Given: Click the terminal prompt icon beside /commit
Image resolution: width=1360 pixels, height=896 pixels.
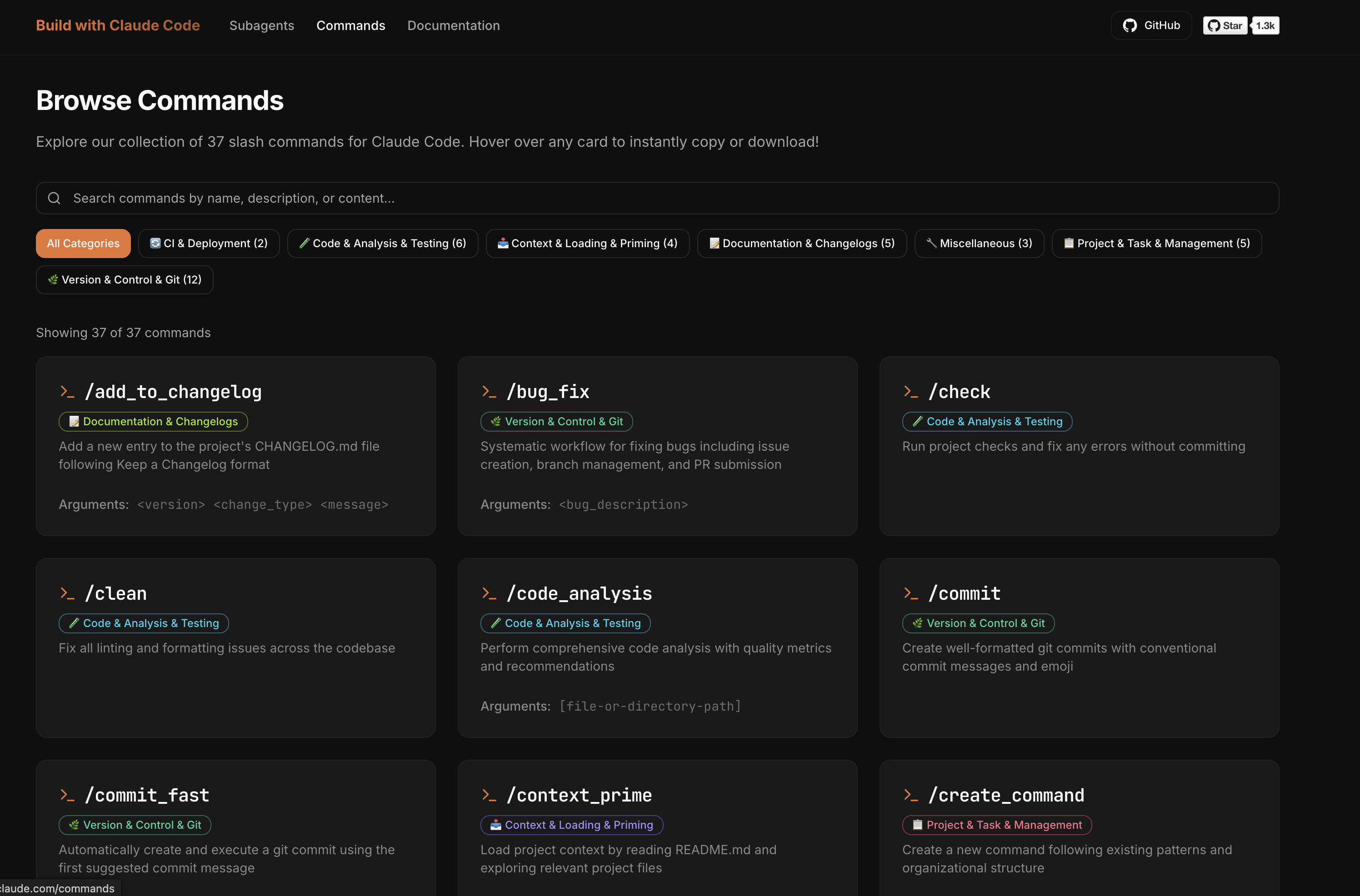Looking at the screenshot, I should (x=910, y=594).
